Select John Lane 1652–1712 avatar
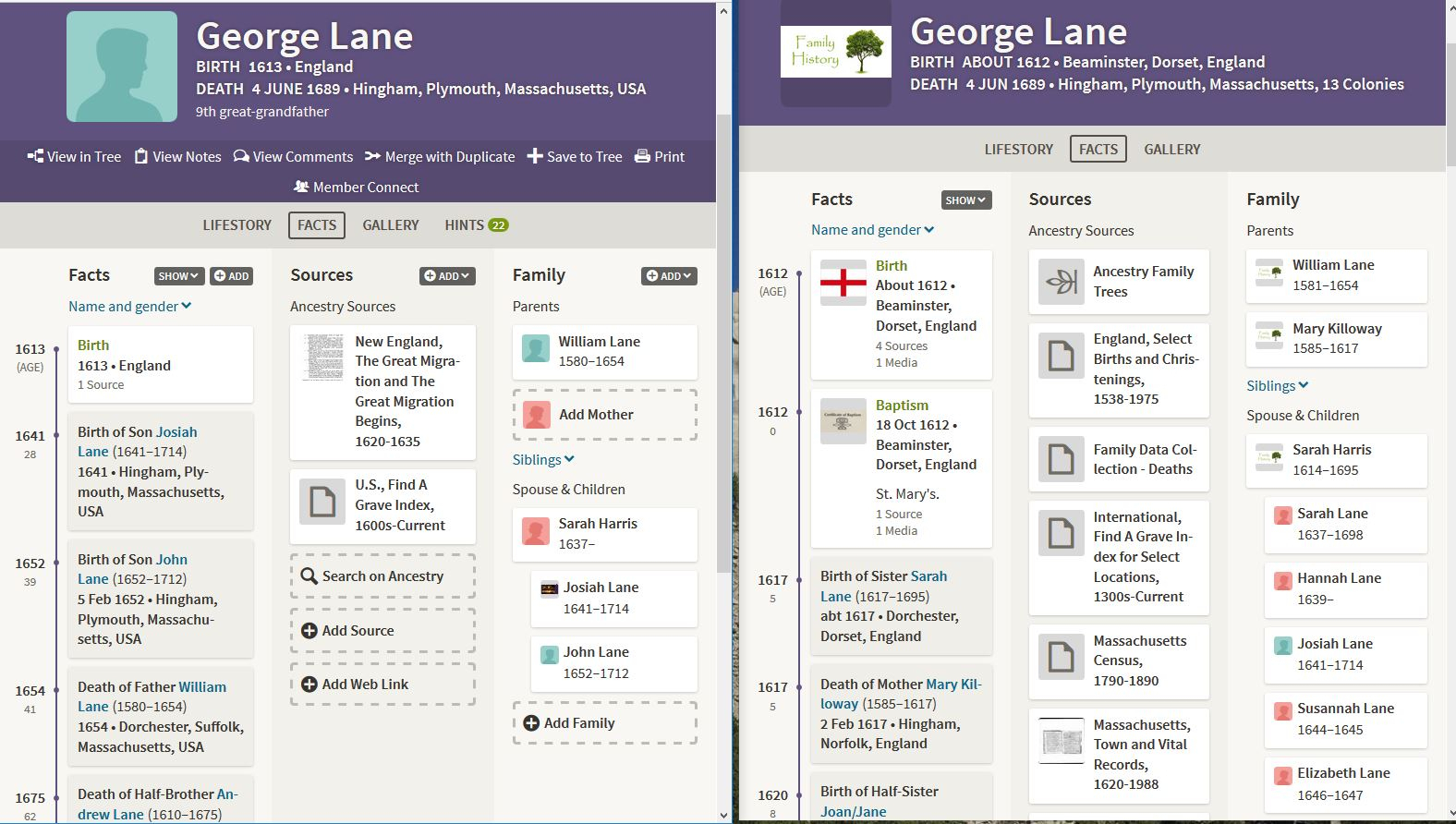1456x824 pixels. (x=549, y=654)
